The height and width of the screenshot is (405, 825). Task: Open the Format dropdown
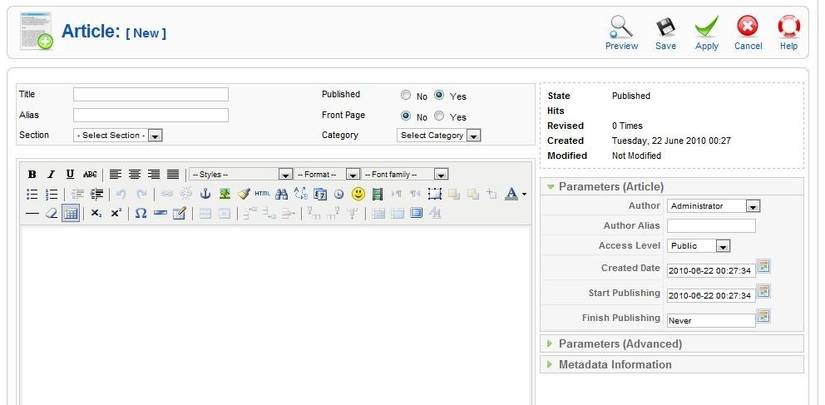point(327,174)
